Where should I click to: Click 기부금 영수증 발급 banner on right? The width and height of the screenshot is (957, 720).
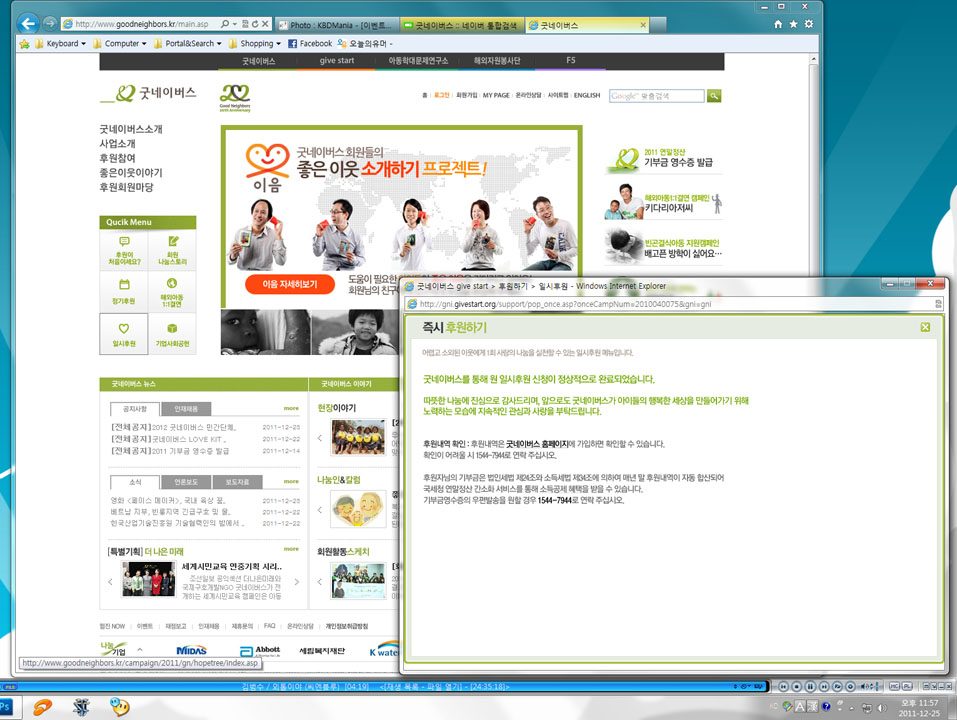click(663, 159)
